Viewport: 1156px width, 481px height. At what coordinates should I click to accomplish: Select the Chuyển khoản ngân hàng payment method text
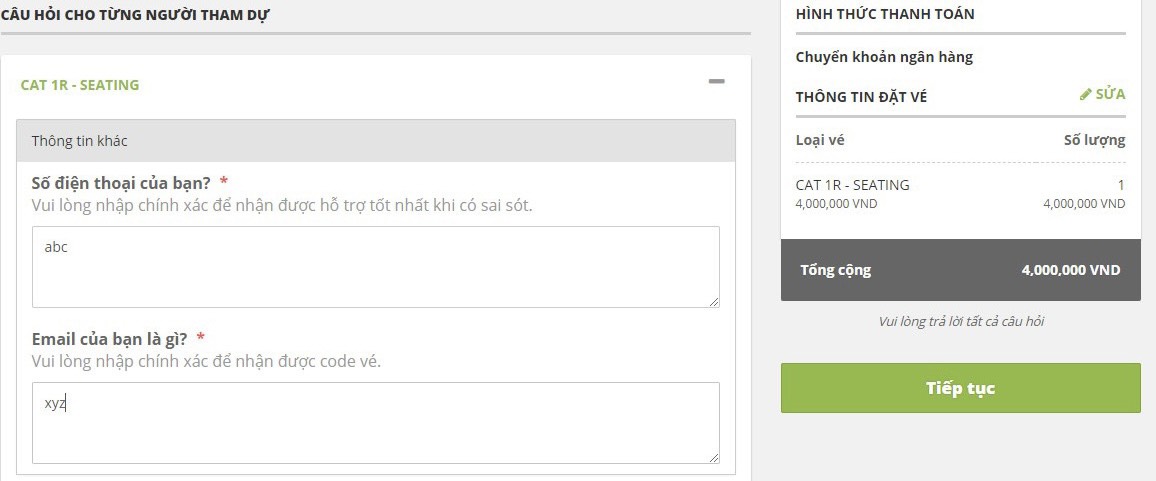[884, 57]
